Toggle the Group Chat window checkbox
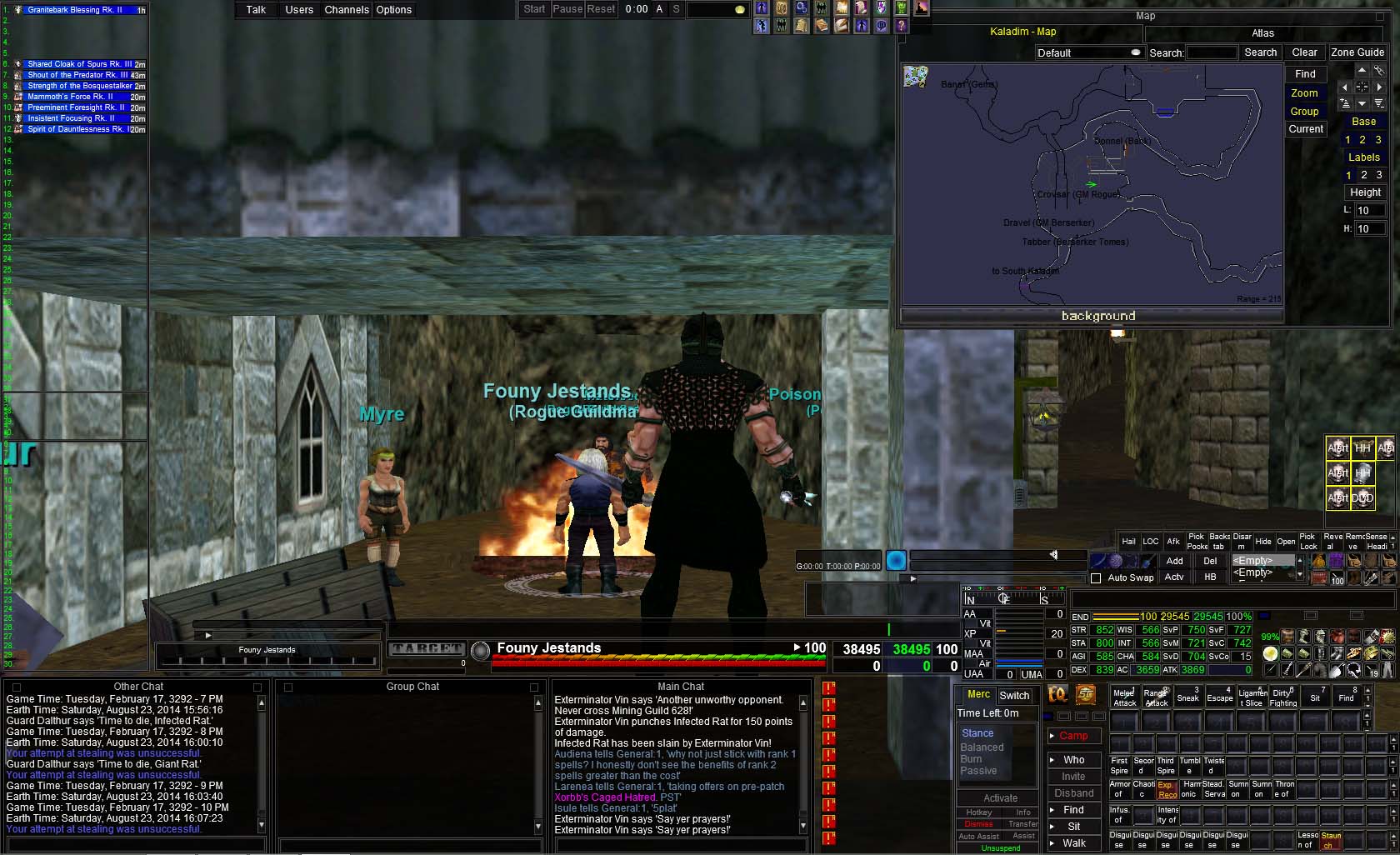The image size is (1400, 855). 288,687
